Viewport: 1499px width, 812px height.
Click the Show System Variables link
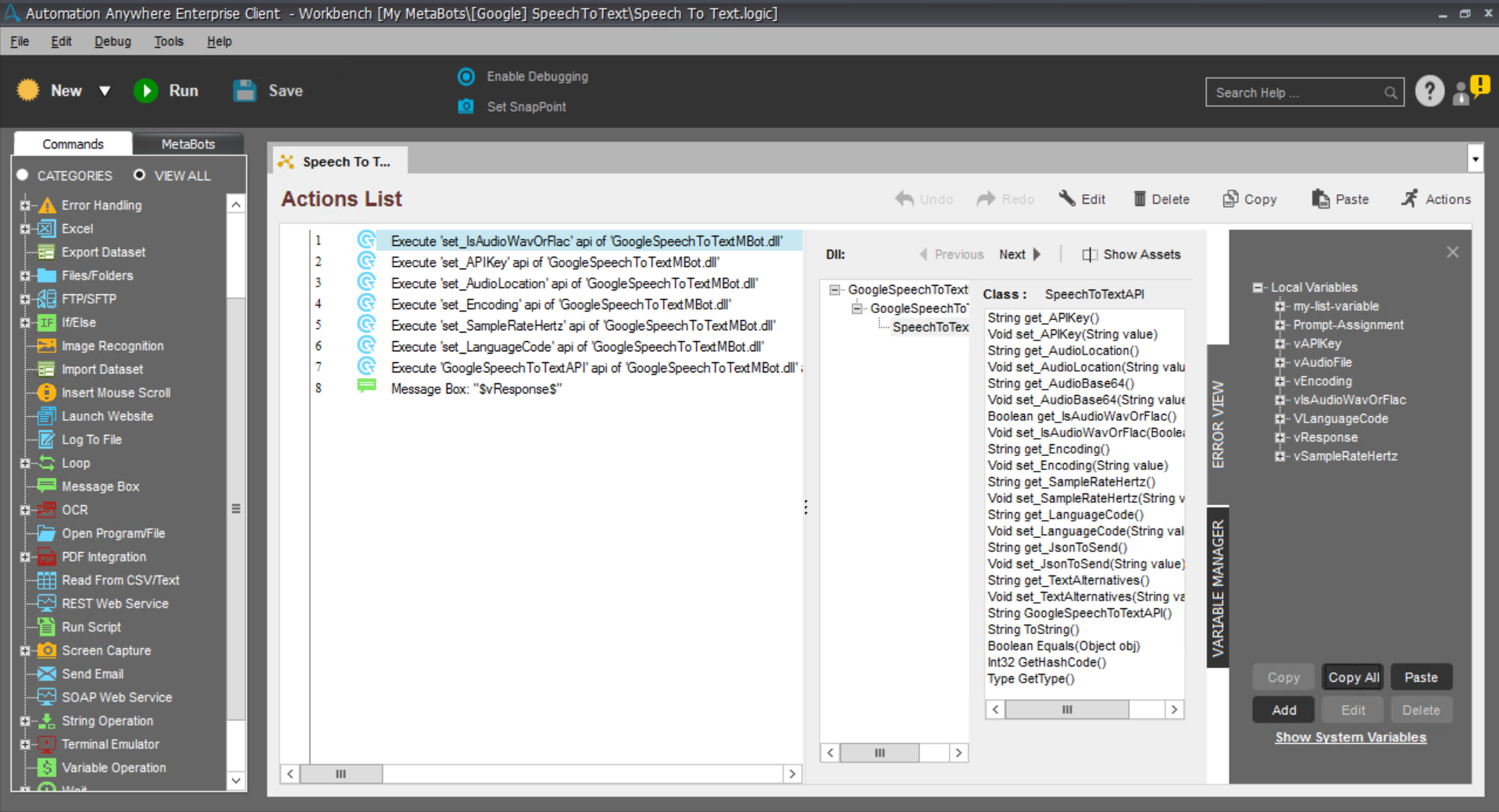pyautogui.click(x=1350, y=737)
